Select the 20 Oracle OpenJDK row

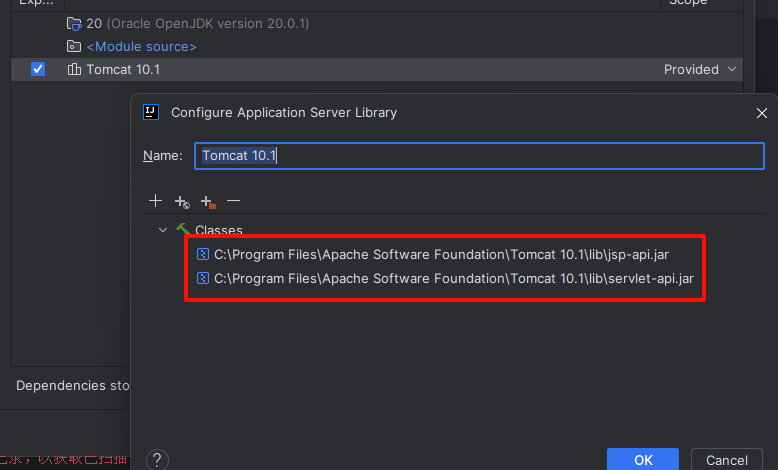tap(377, 23)
